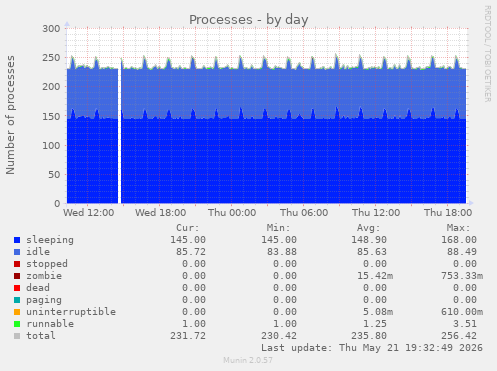Image resolution: width=497 pixels, height=371 pixels.
Task: Click the zombie legend color swatch
Action: click(17, 276)
